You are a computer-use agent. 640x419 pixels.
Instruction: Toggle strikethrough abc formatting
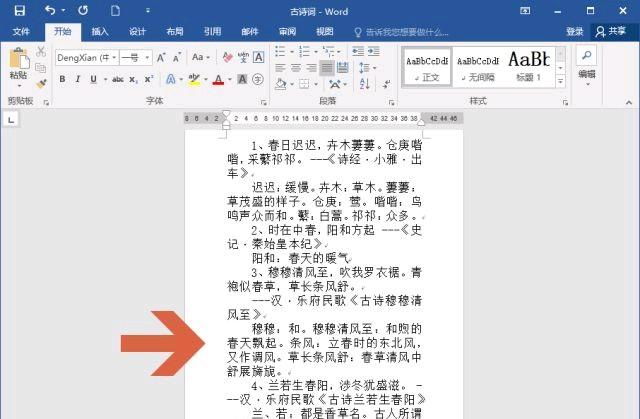pos(118,79)
